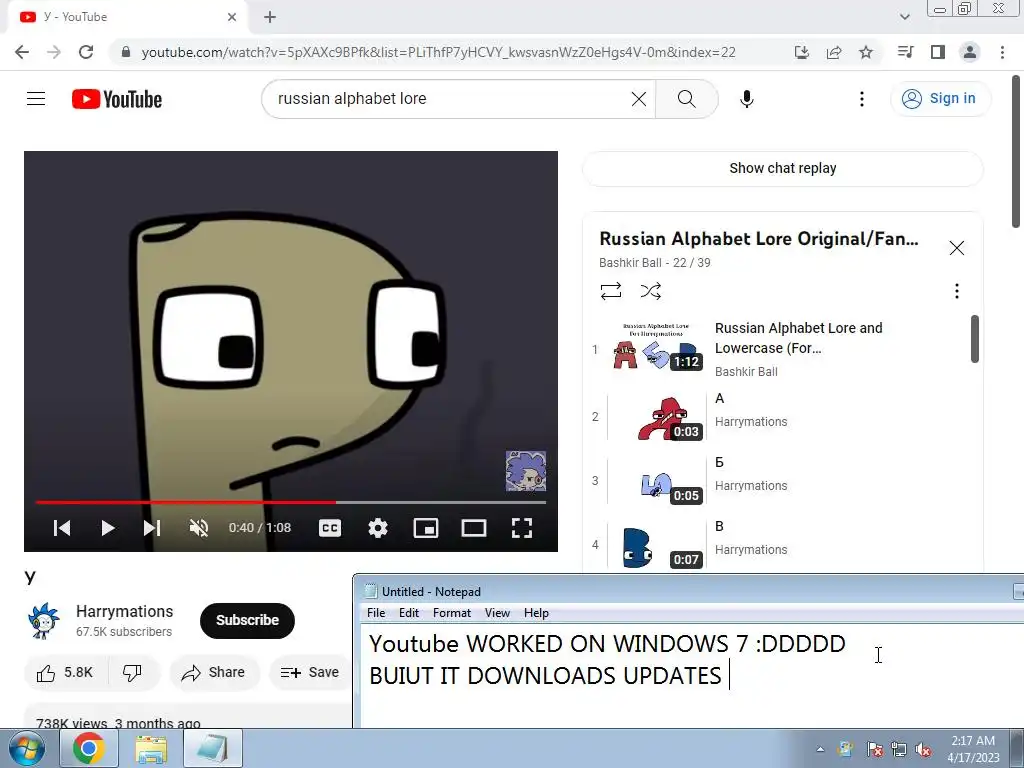Play playlist video 'Б' thumbnail
This screenshot has width=1024, height=768.
coord(657,481)
